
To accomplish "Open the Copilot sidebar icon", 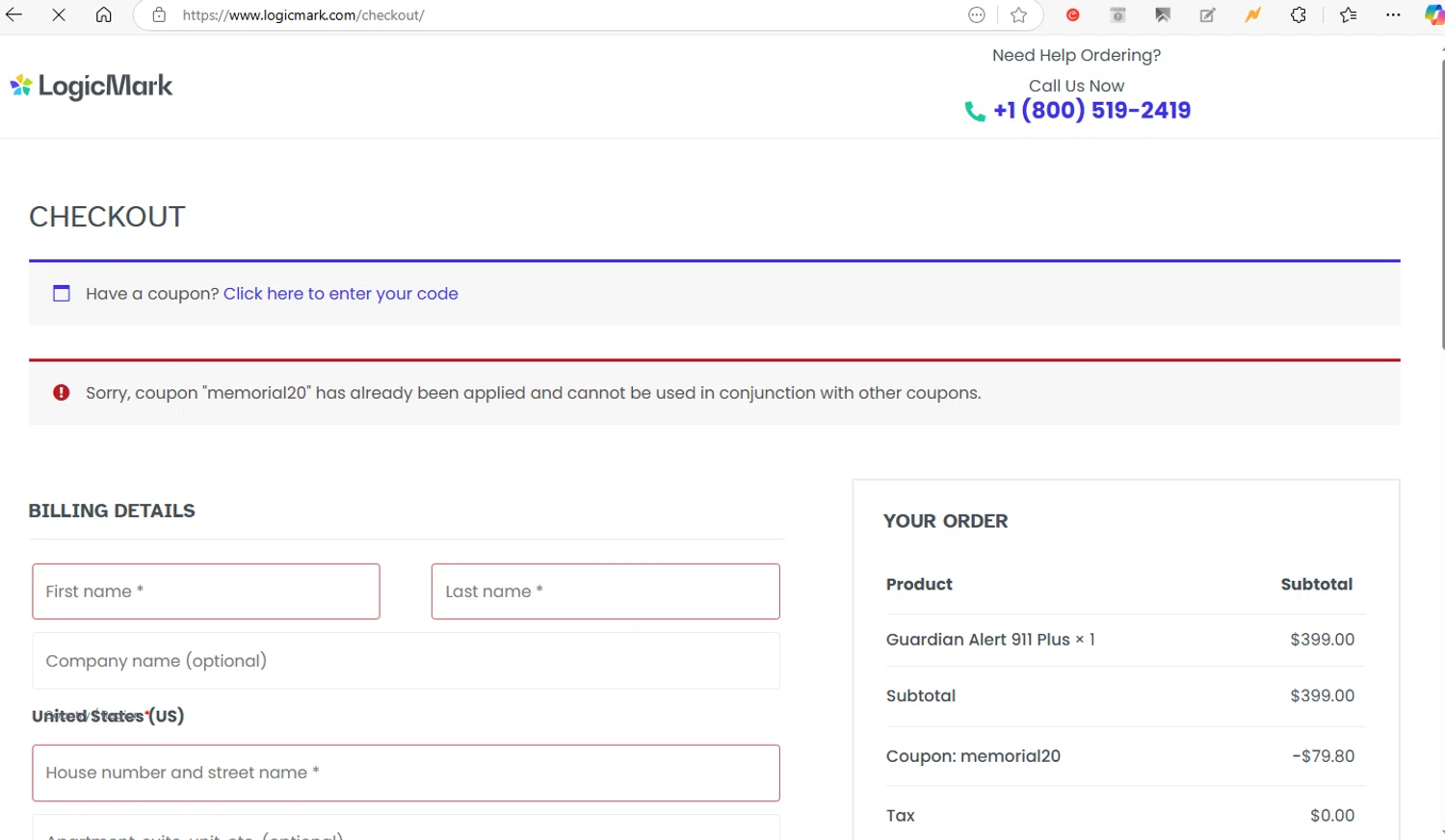I will 1434,14.
